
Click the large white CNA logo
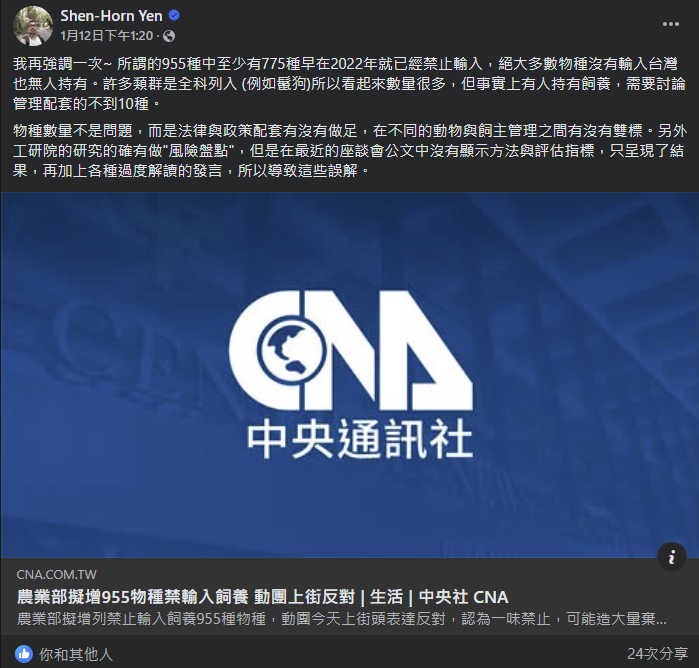click(351, 350)
